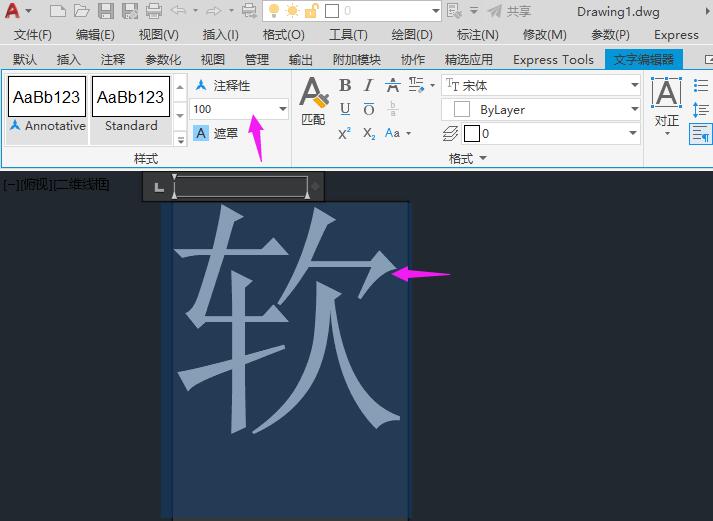Open the text height dropdown arrow
713x521 pixels.
[282, 109]
